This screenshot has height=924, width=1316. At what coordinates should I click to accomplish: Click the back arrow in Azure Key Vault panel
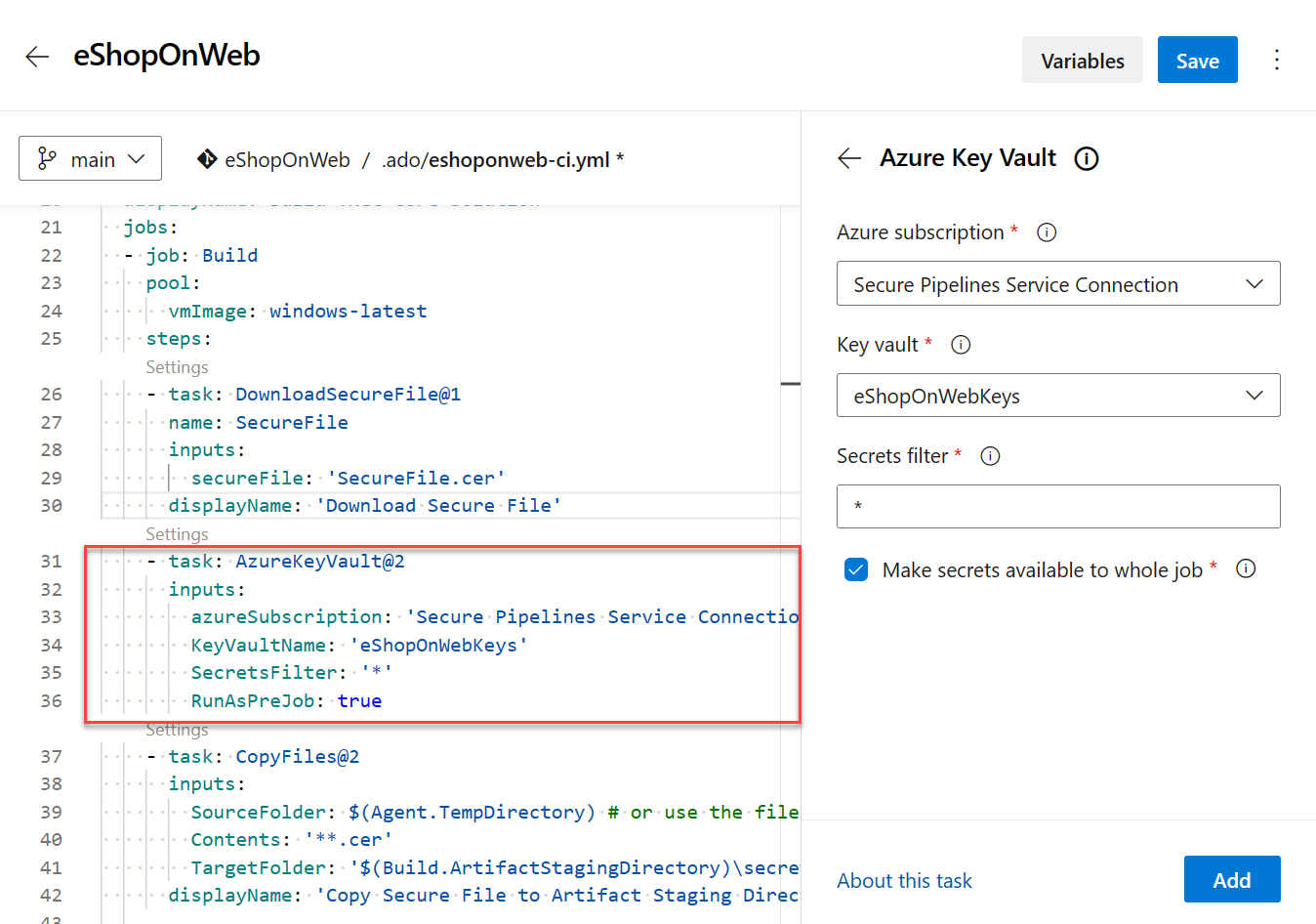(848, 158)
